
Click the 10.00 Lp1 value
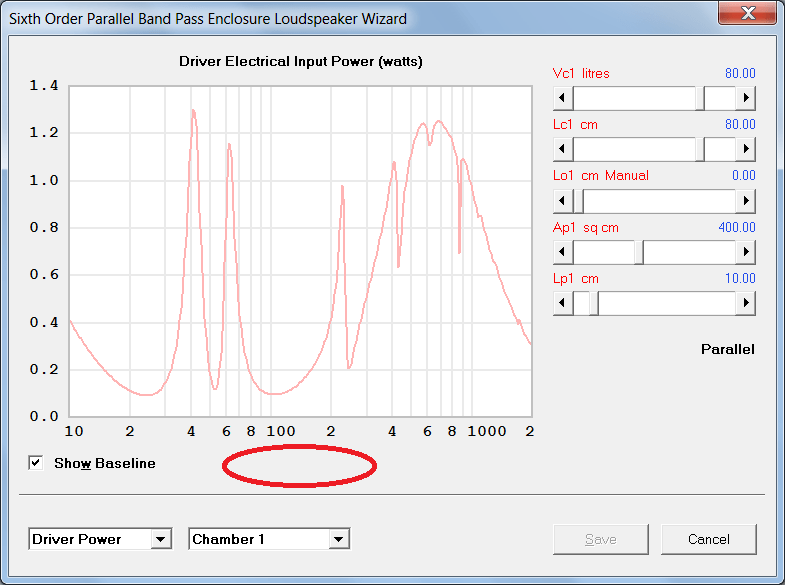740,278
